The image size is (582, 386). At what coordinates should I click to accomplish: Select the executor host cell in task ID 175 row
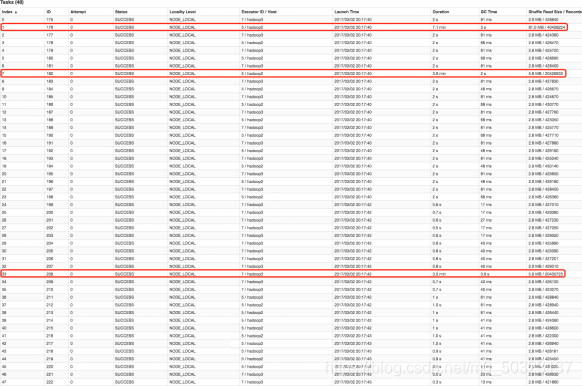252,20
